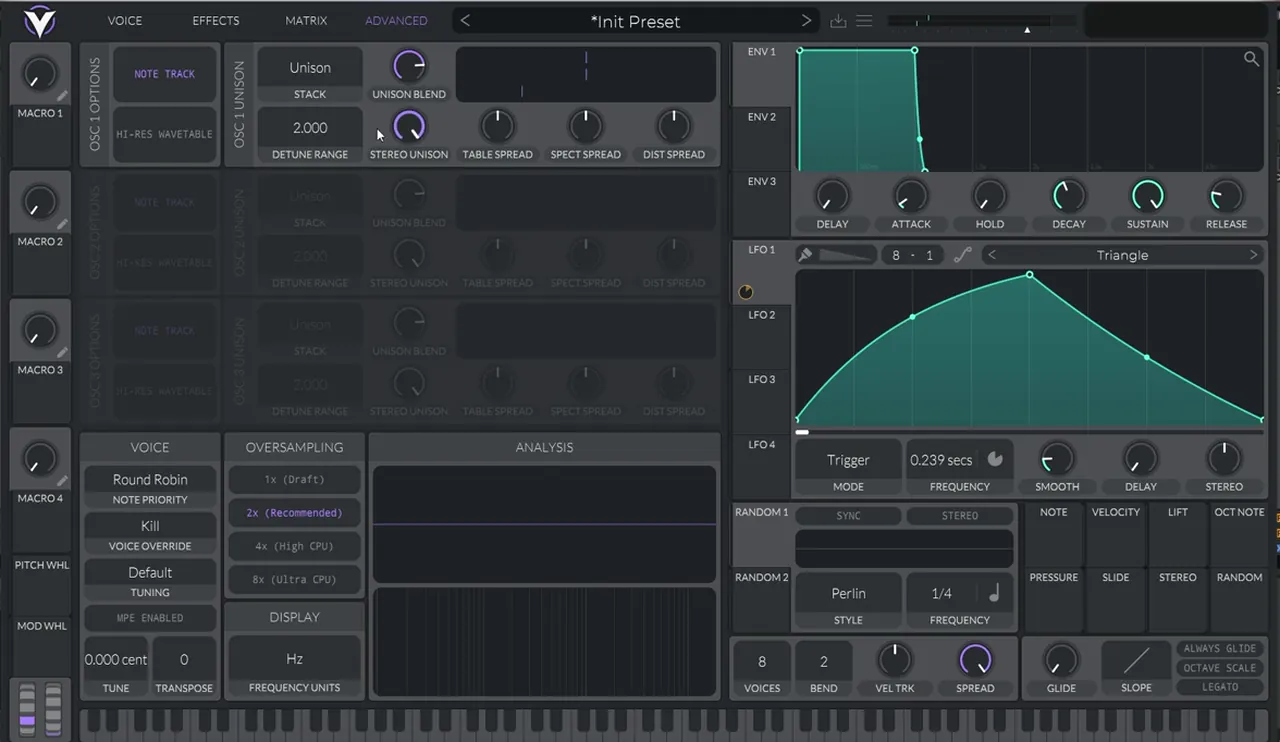
Task: Toggle the Octave Scale option
Action: click(x=1220, y=668)
